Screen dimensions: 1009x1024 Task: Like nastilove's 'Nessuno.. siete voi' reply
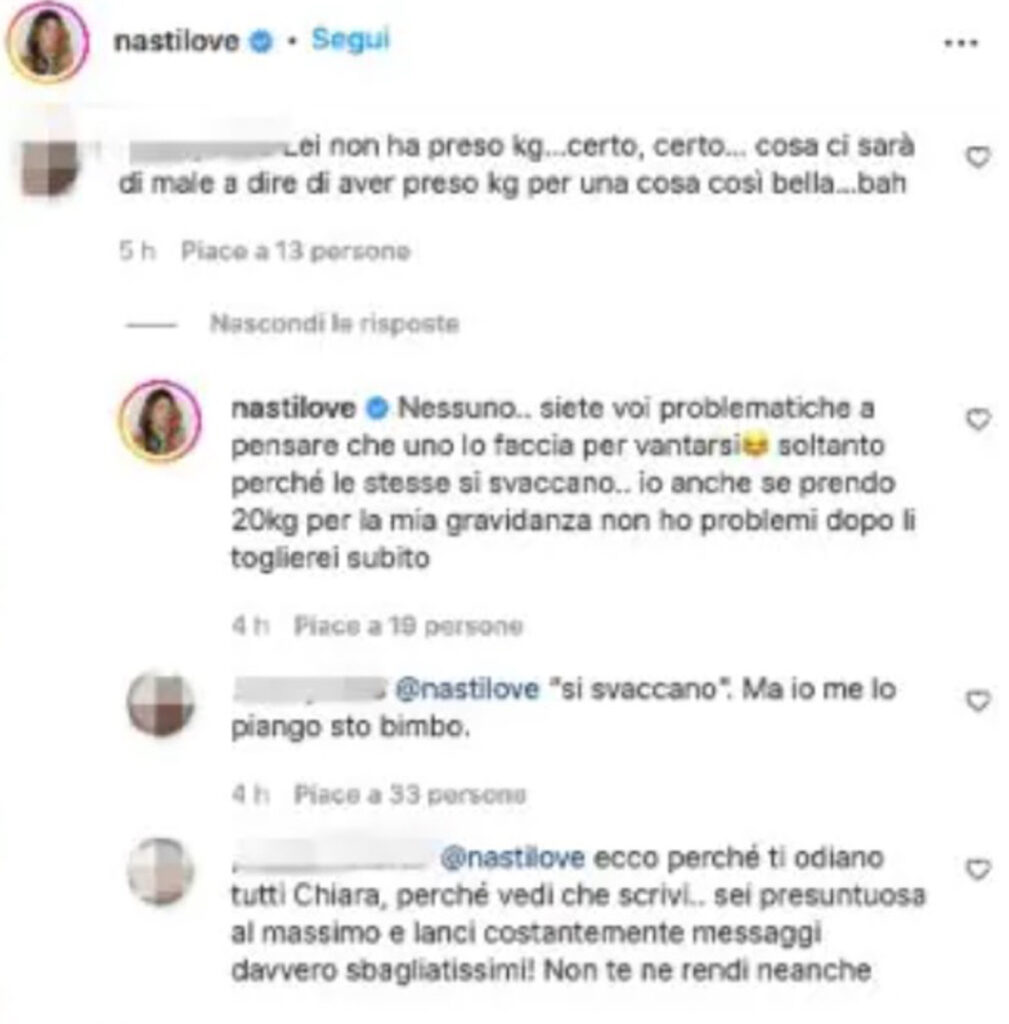click(x=978, y=419)
